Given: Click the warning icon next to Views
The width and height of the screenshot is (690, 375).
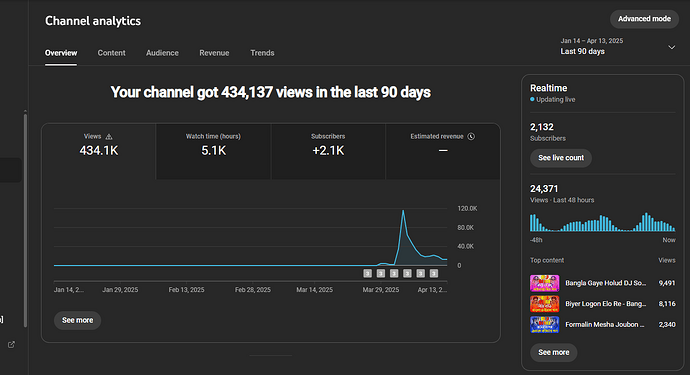Looking at the screenshot, I should tap(109, 136).
